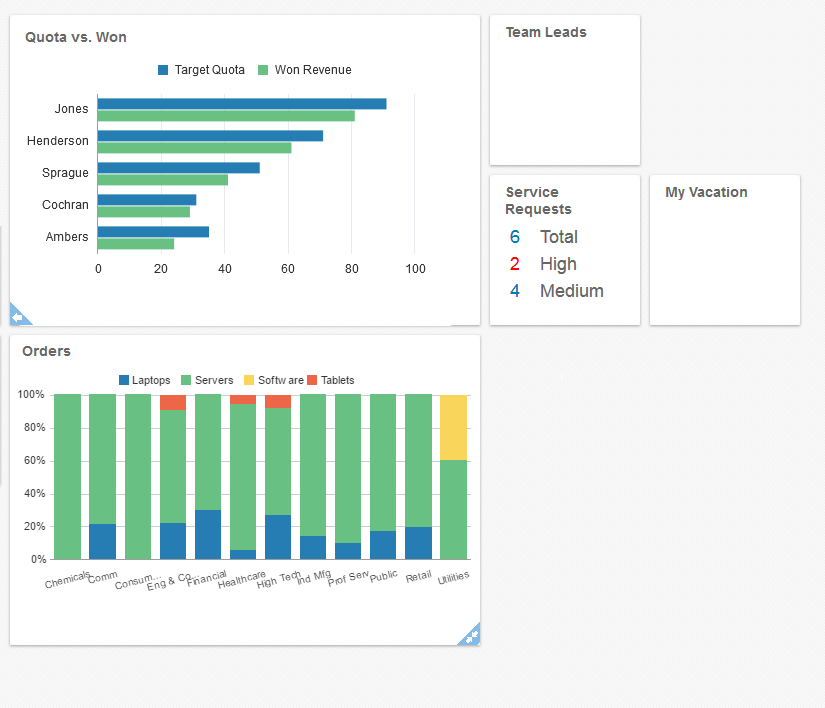Click the Laptops blue segment in Public bar
Screen dimensions: 825x708
(383, 545)
